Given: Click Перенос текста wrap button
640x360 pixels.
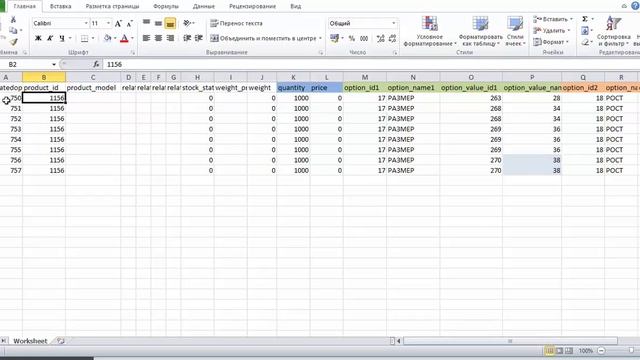Looking at the screenshot, I should pyautogui.click(x=236, y=23).
